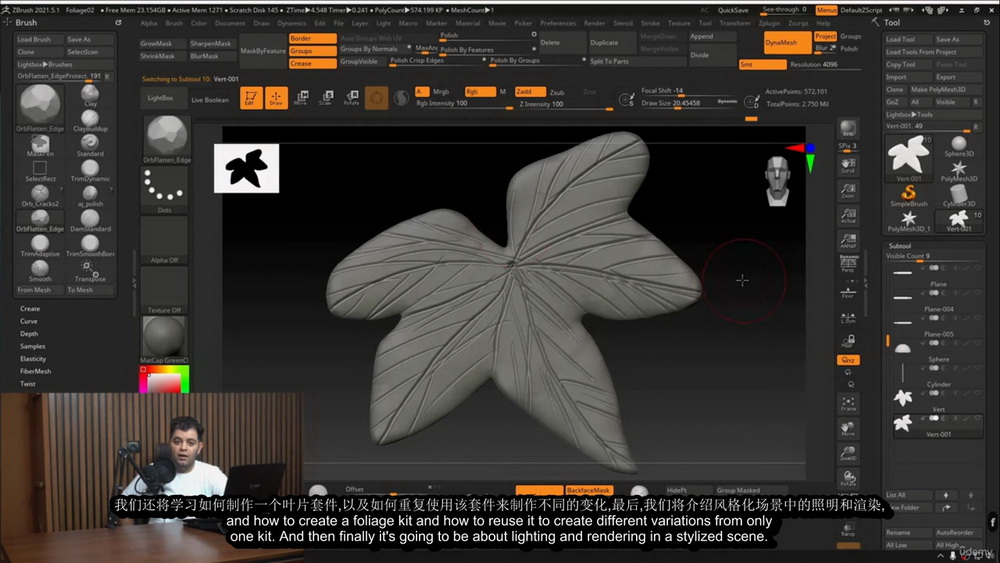
Task: Click the Scroll canvas icon
Action: pos(848,165)
